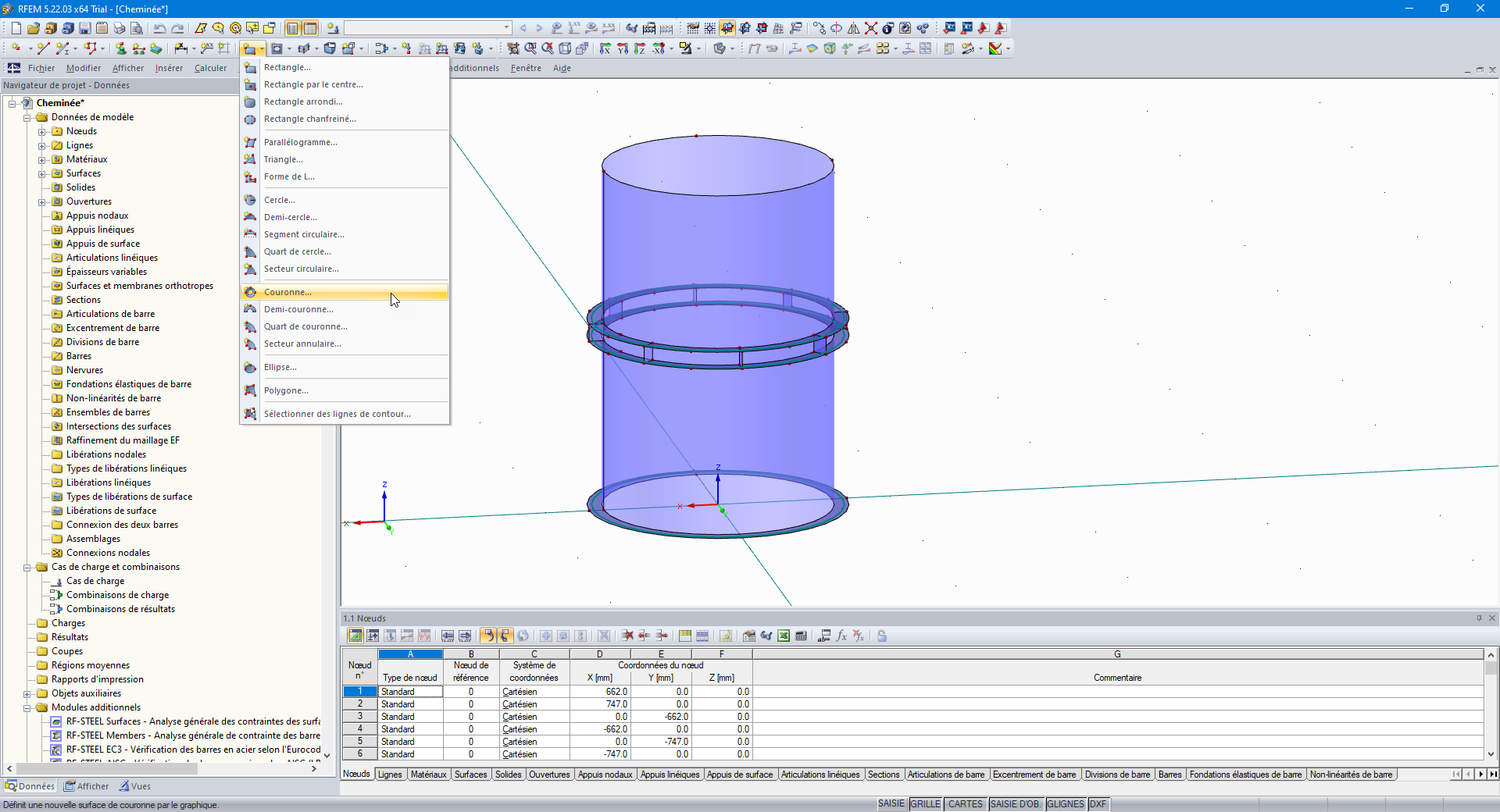Open the formula editor fx icon
This screenshot has height=812, width=1500.
(x=841, y=636)
